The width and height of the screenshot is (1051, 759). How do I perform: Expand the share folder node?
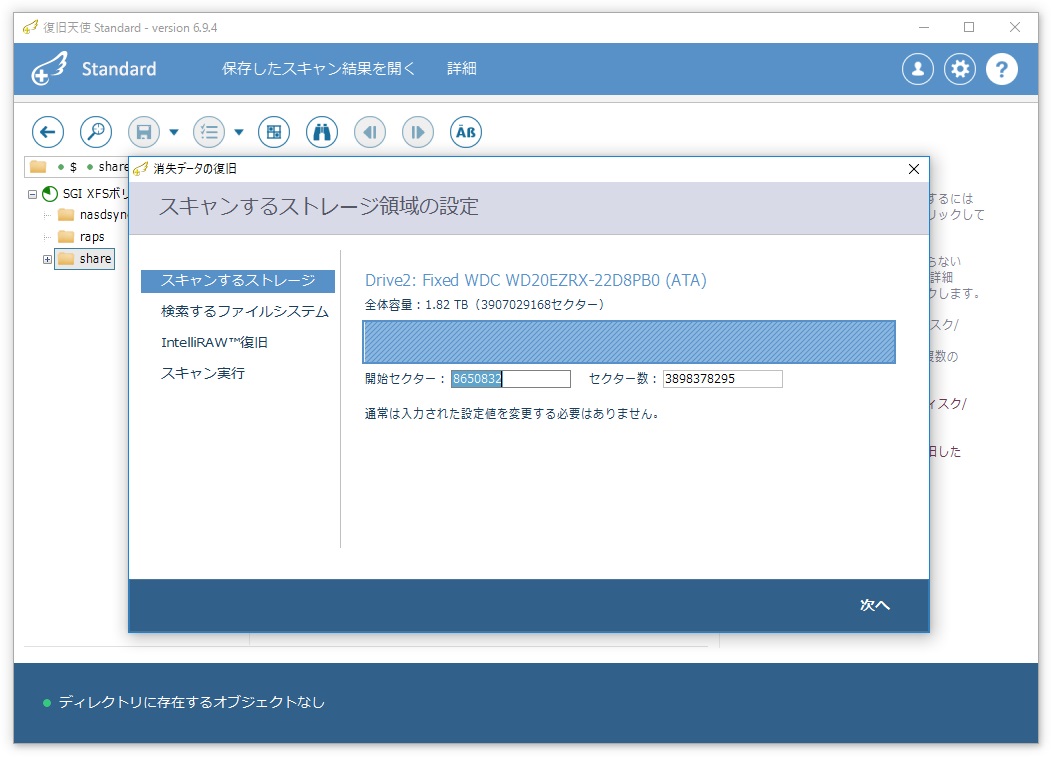click(x=48, y=259)
